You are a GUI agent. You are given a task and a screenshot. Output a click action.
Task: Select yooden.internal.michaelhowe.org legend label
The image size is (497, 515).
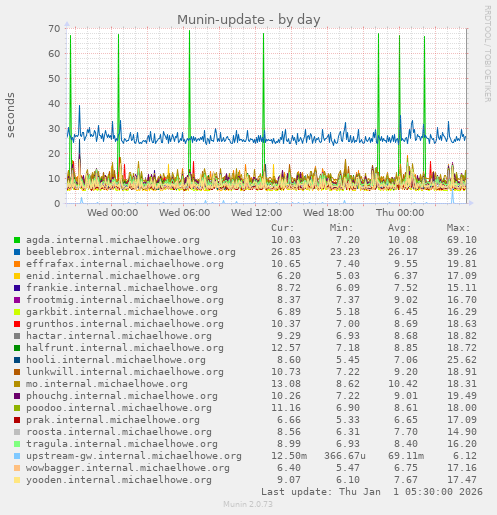click(119, 480)
